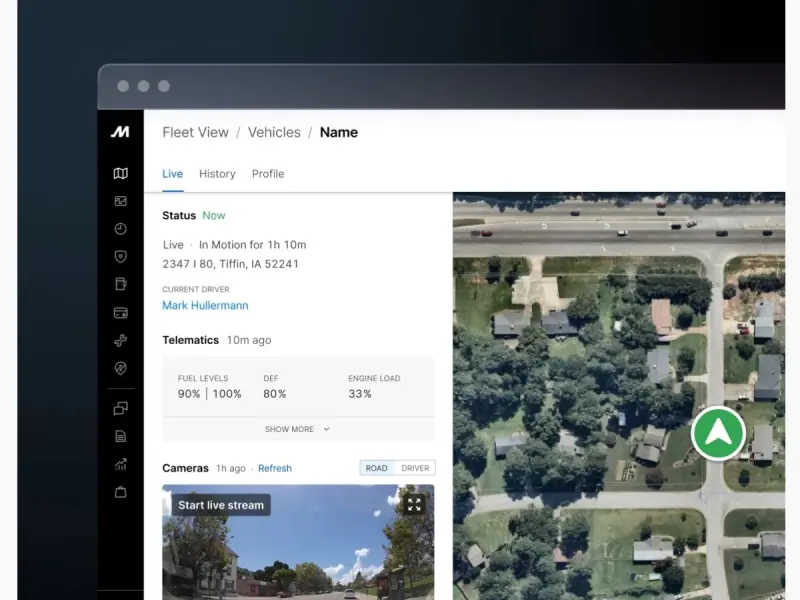Click the document icon in sidebar
Image resolution: width=800 pixels, height=600 pixels.
pyautogui.click(x=120, y=436)
